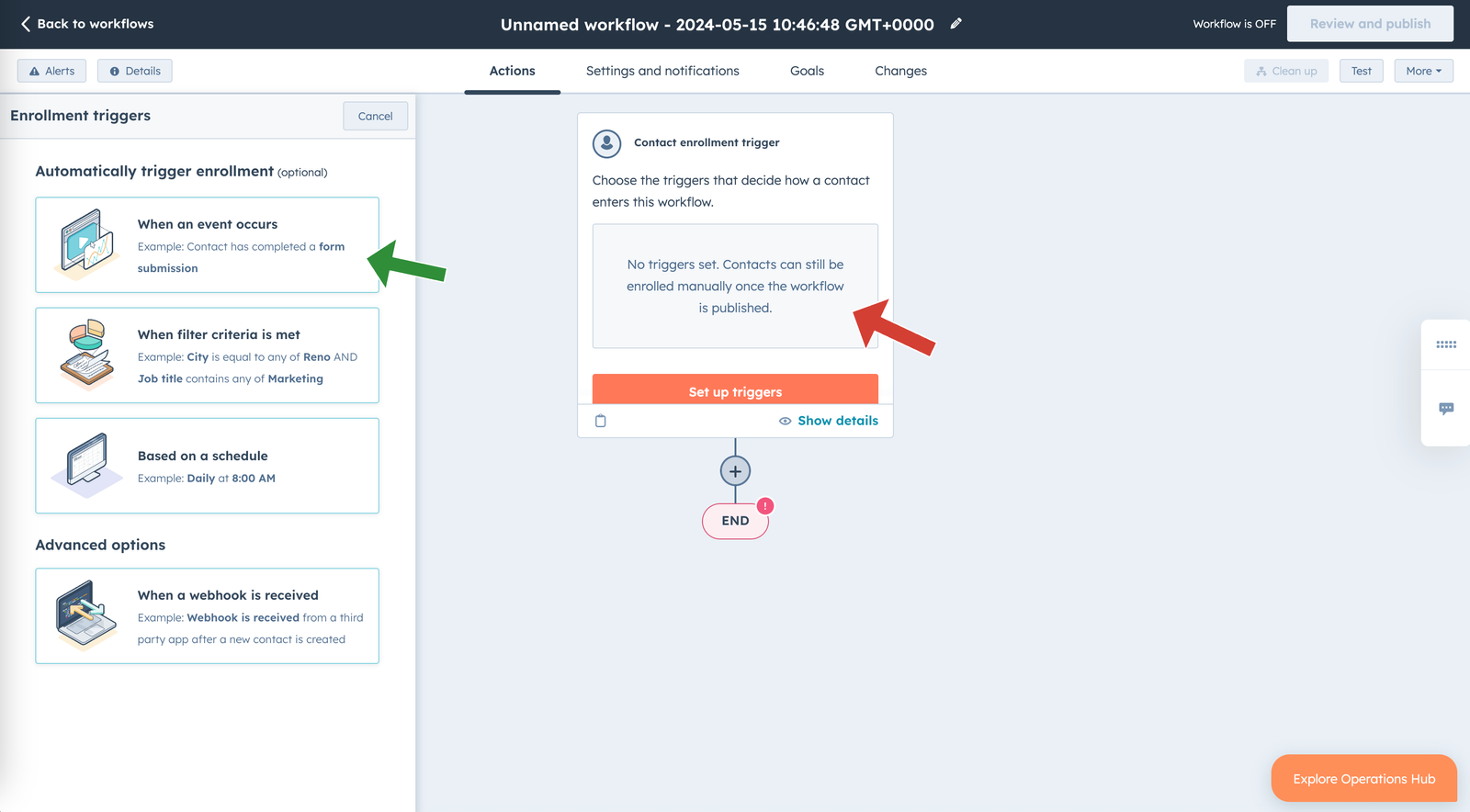Screen dimensions: 1470x812
Task: Select 'When a webhook is received' option
Action: [207, 616]
